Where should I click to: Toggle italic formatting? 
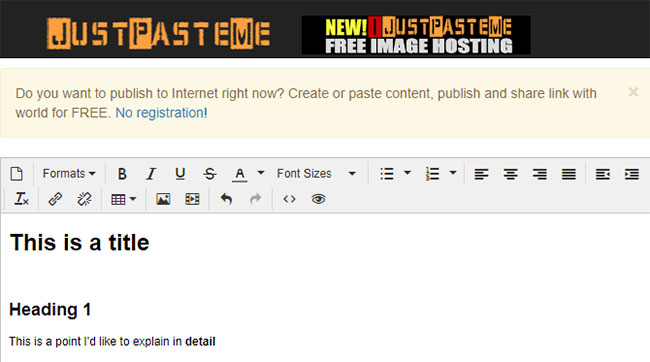click(x=151, y=174)
